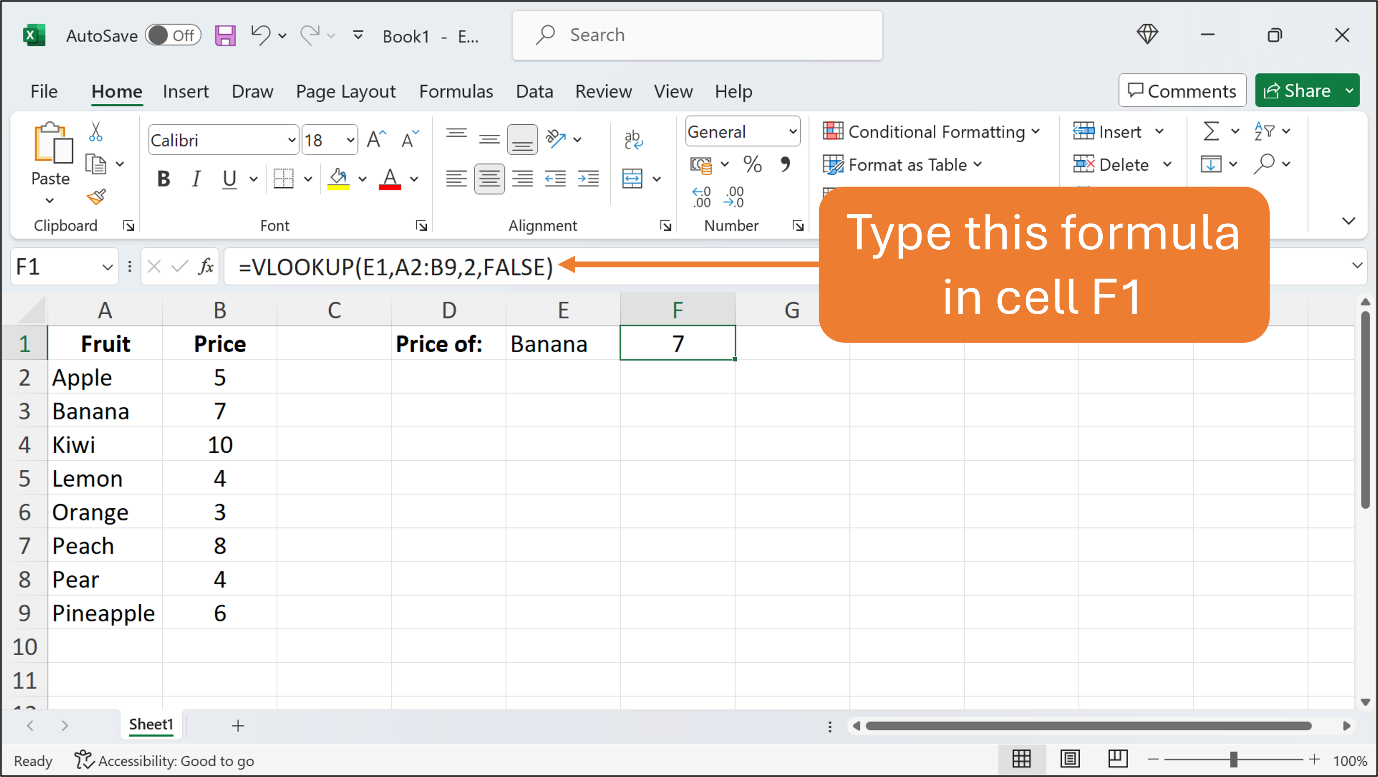Screen dimensions: 1378x777
Task: Switch to the Data tab
Action: click(535, 91)
